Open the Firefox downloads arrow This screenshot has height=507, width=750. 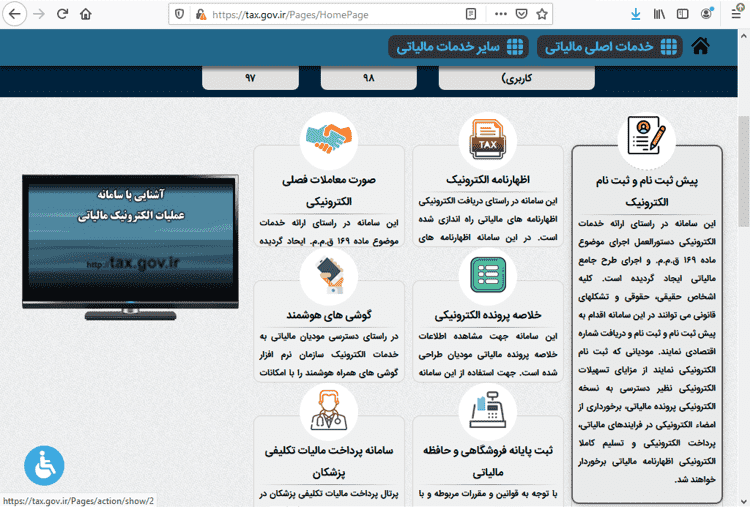pos(635,14)
